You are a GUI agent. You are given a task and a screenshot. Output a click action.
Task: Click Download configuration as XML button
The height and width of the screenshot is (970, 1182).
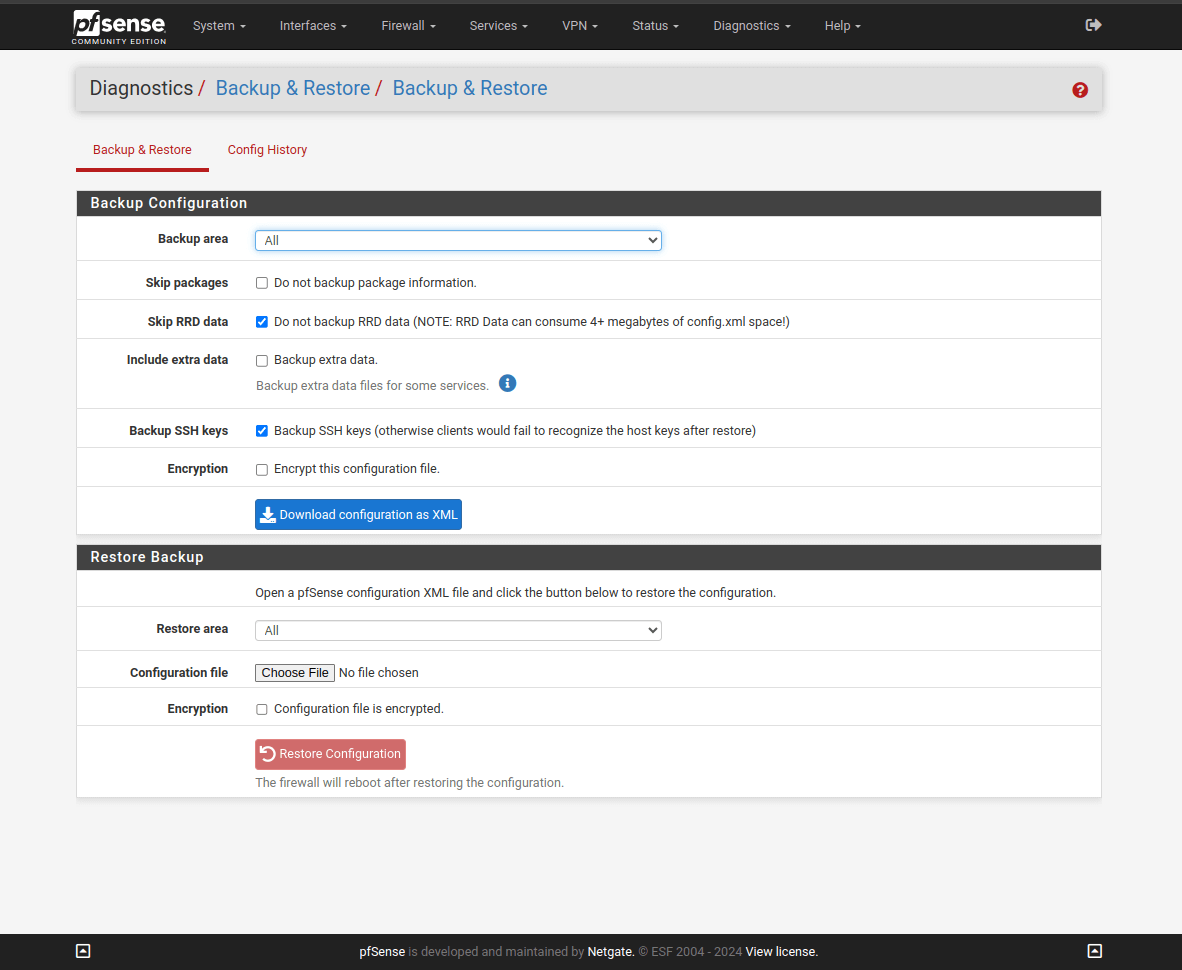(358, 515)
